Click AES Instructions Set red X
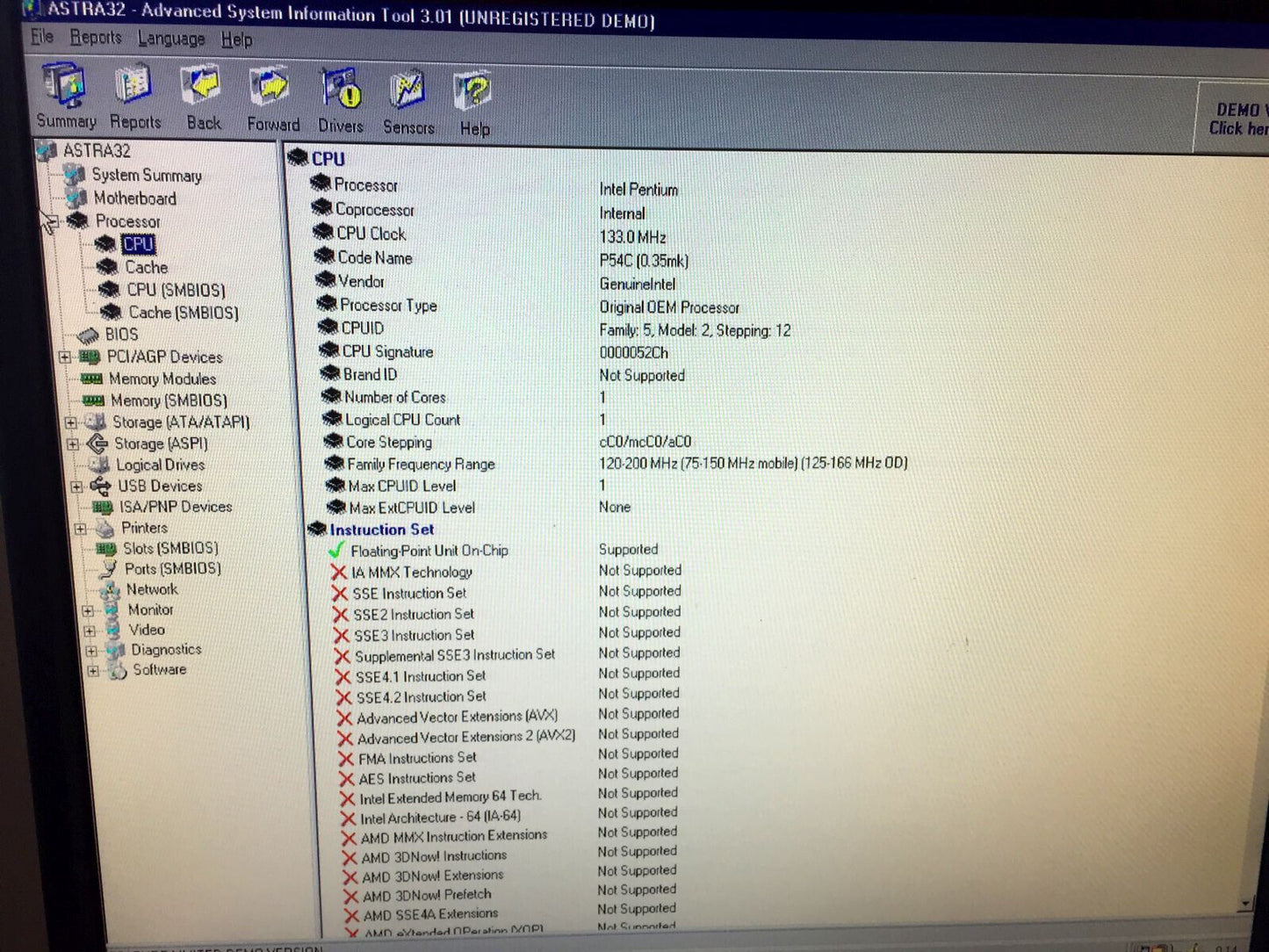Viewport: 1269px width, 952px height. click(x=346, y=778)
